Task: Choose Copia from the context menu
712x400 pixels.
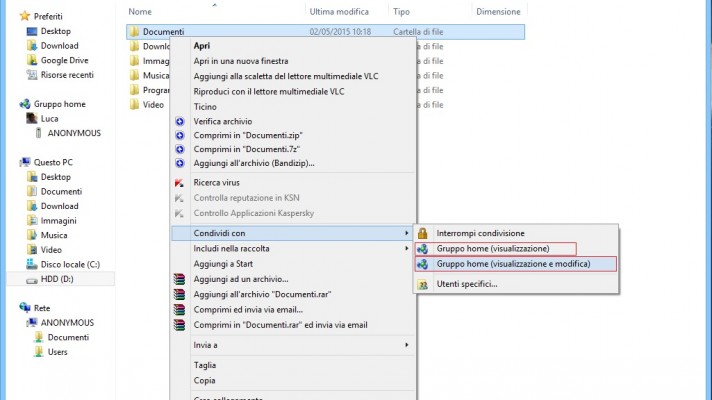Action: pos(204,380)
